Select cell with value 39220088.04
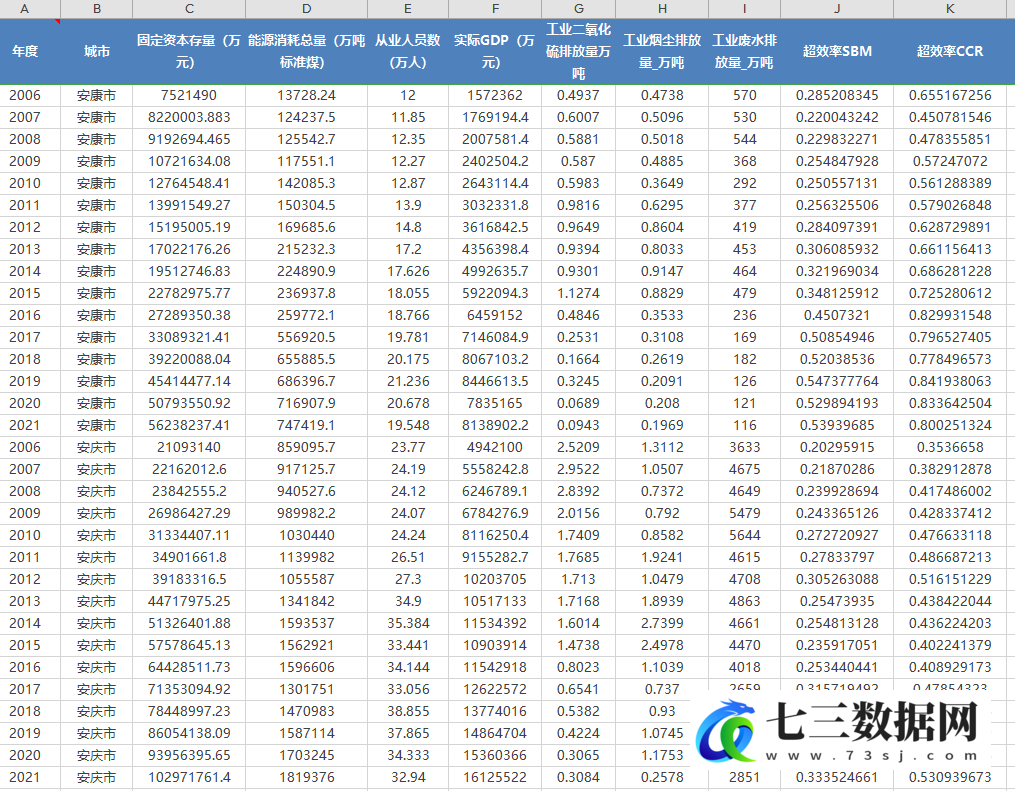The height and width of the screenshot is (791, 1015). (189, 359)
